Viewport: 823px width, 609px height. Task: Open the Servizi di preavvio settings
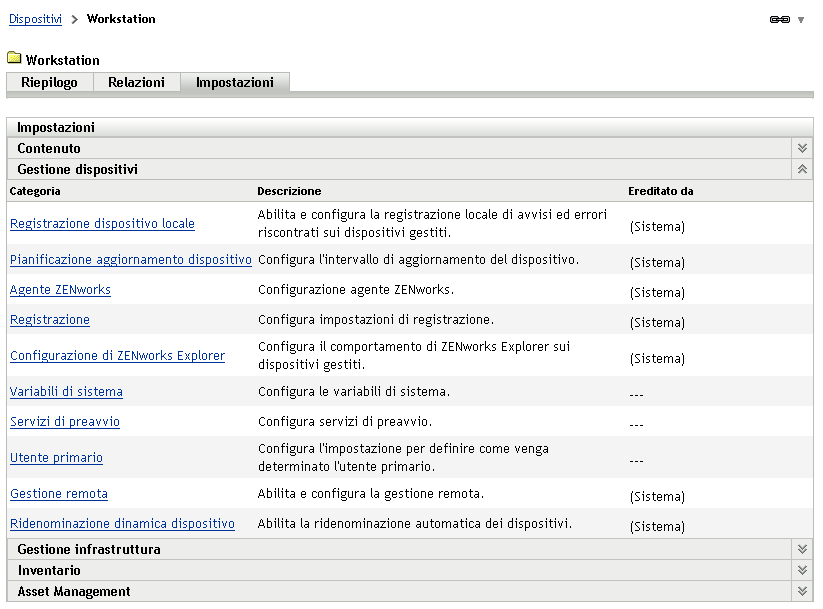point(64,423)
